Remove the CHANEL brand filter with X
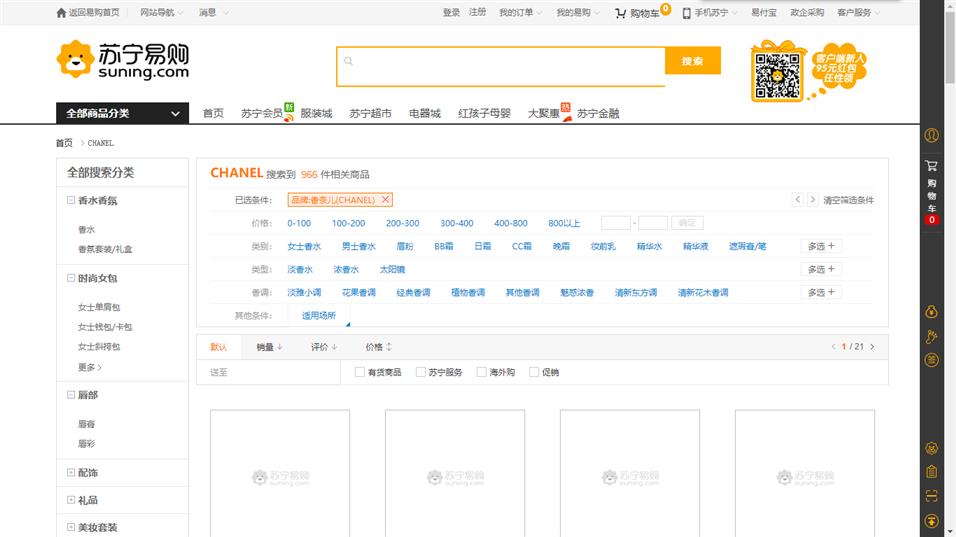The height and width of the screenshot is (537, 956). point(385,199)
